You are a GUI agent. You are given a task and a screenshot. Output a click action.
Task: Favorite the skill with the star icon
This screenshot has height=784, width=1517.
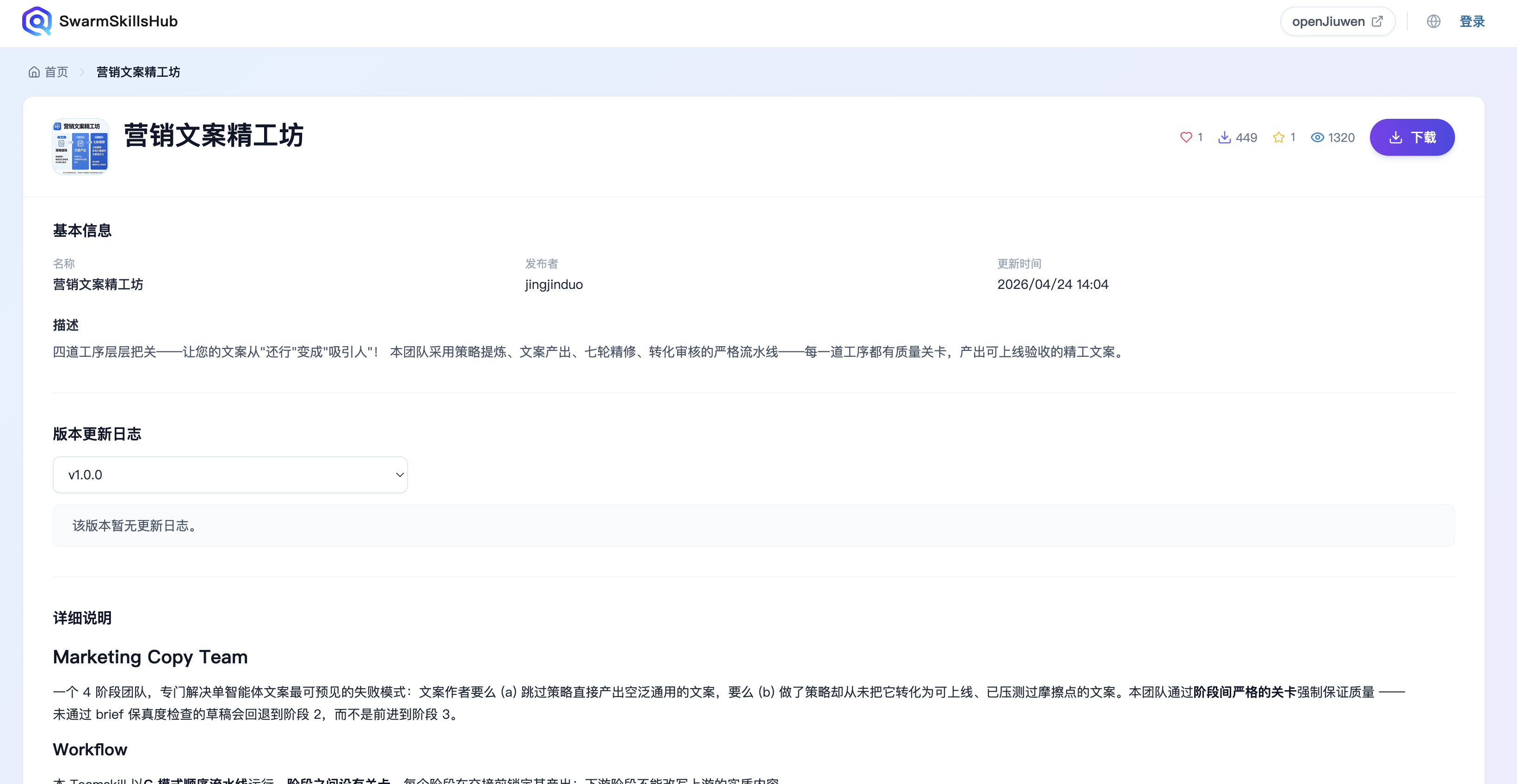pyautogui.click(x=1278, y=137)
